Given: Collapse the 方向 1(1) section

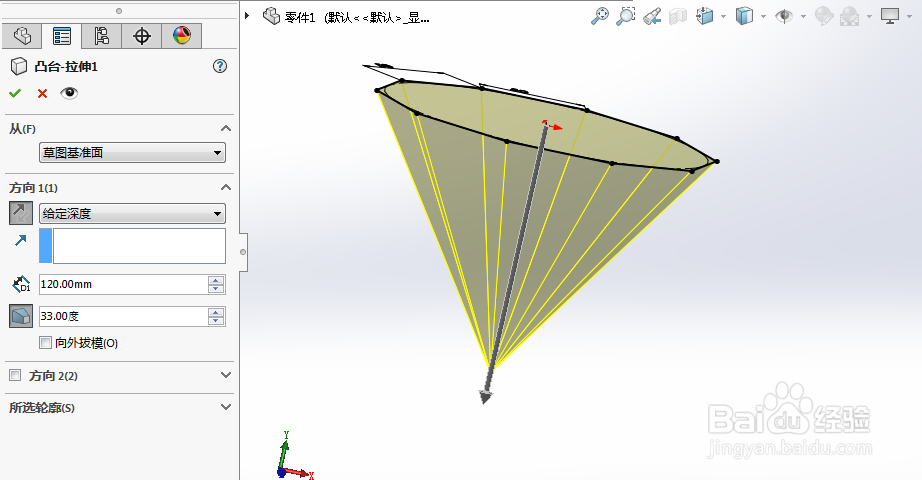Looking at the screenshot, I should click(x=226, y=187).
